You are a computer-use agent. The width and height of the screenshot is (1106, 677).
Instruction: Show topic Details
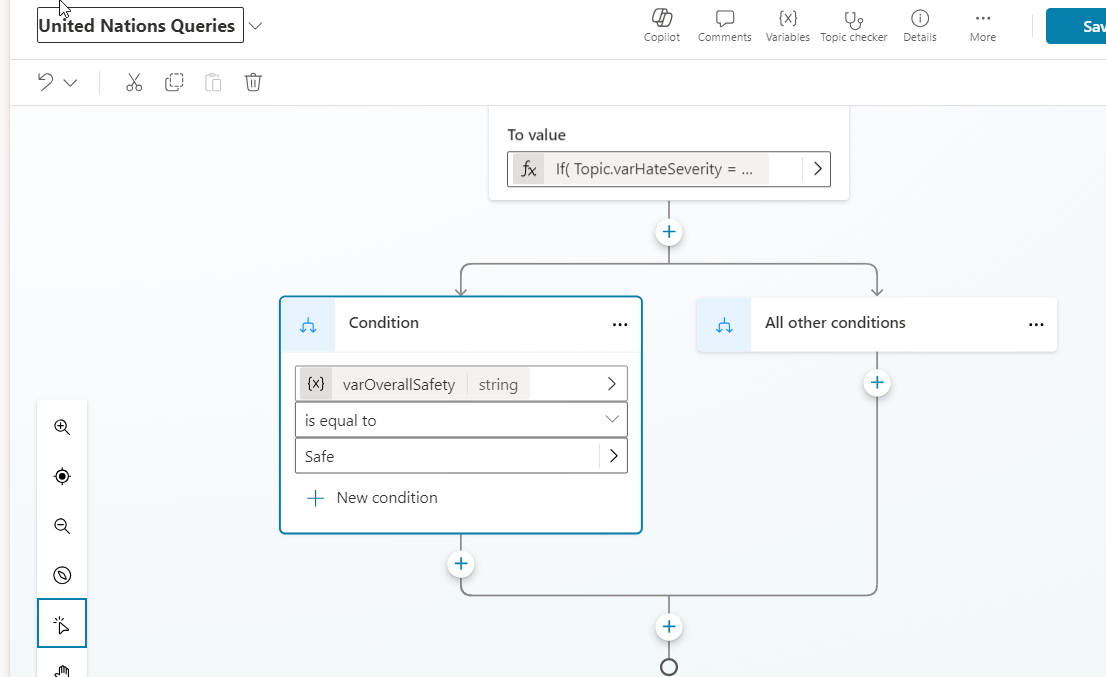919,25
